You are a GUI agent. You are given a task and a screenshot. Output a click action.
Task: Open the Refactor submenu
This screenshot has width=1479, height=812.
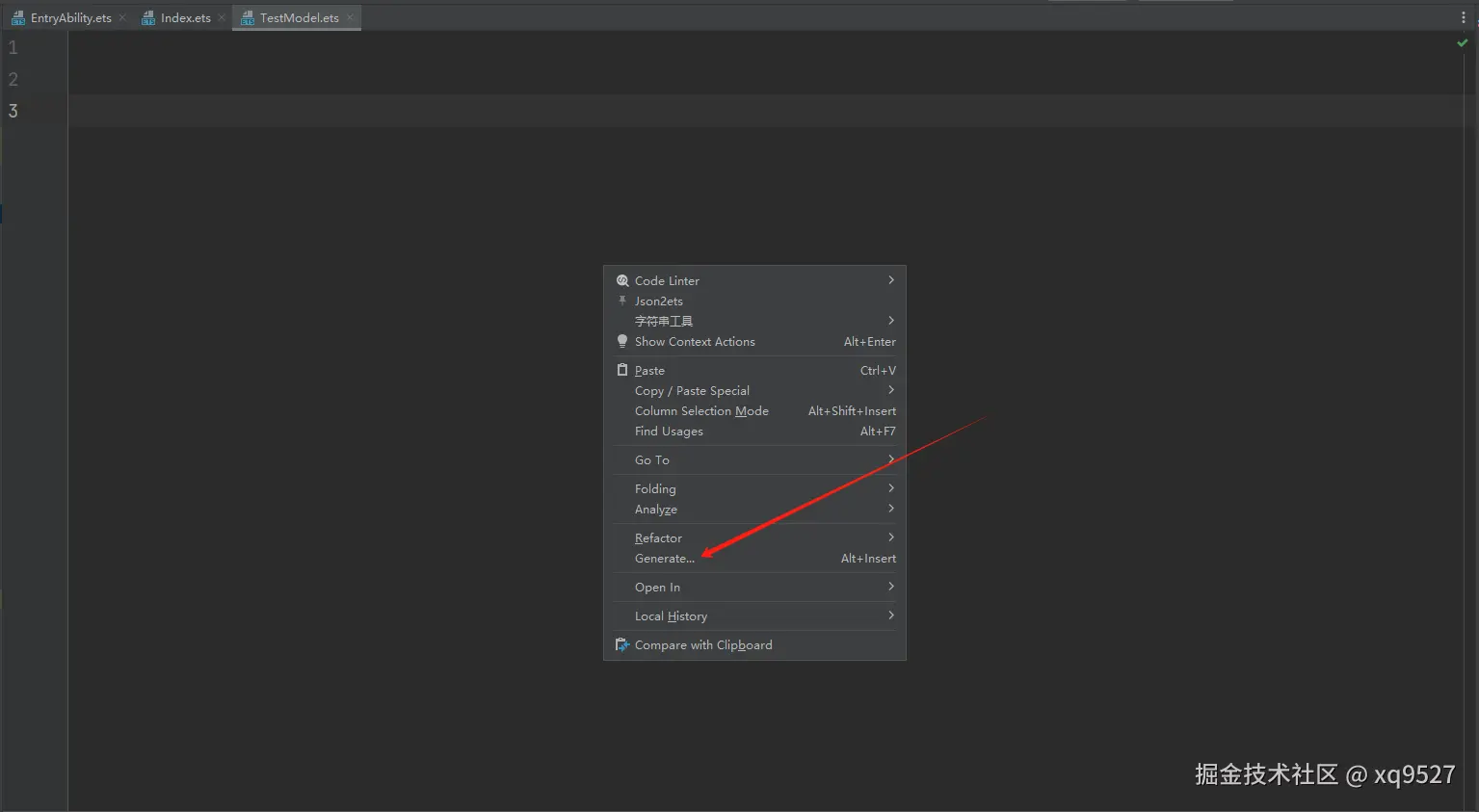754,537
